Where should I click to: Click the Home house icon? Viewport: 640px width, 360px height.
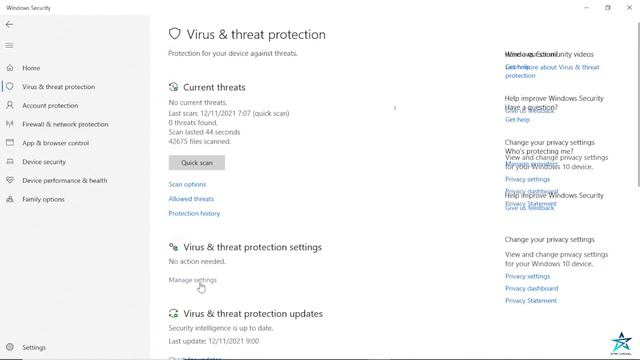10,68
